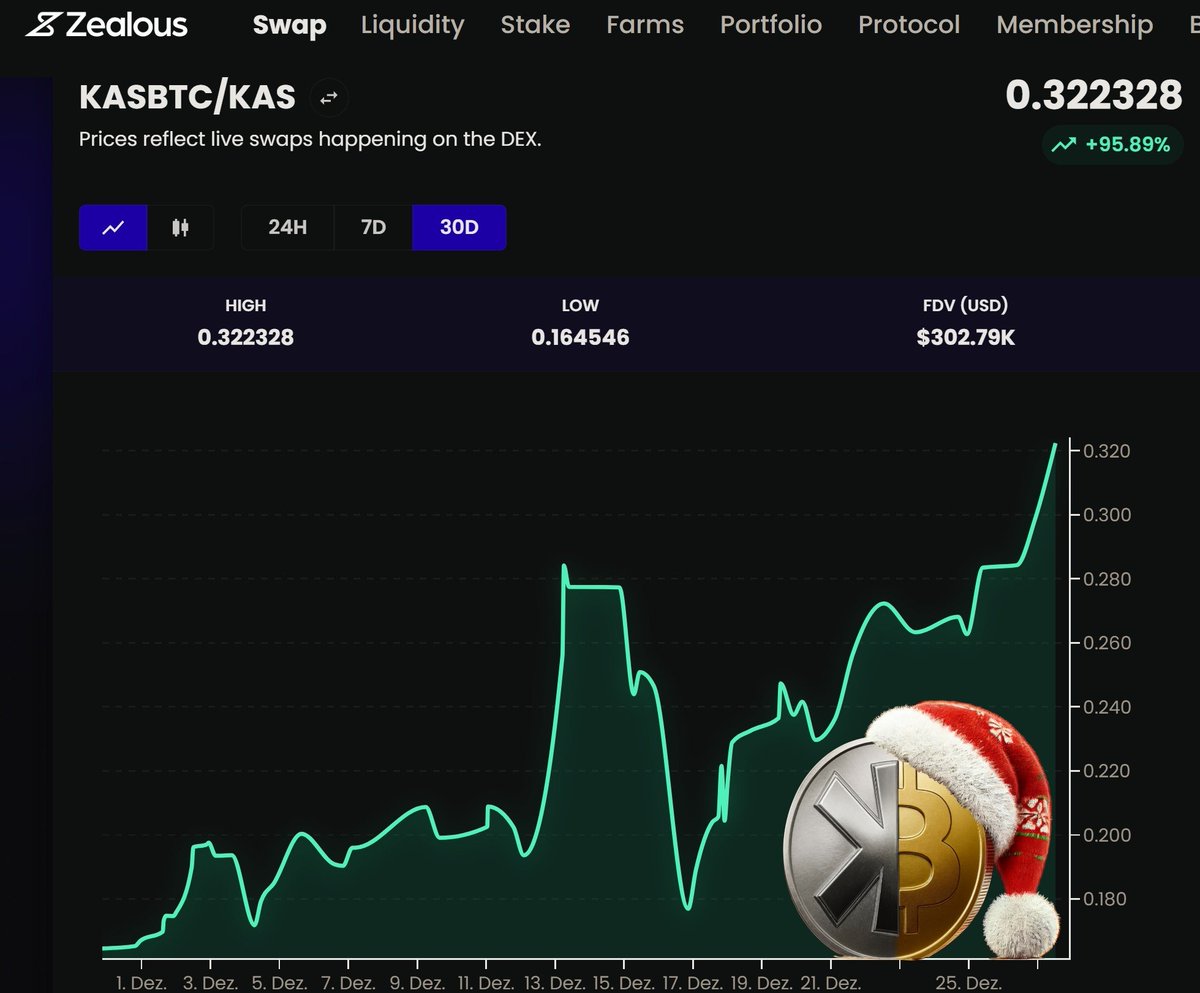1200x993 pixels.
Task: Click the Zealous logo
Action: (106, 25)
